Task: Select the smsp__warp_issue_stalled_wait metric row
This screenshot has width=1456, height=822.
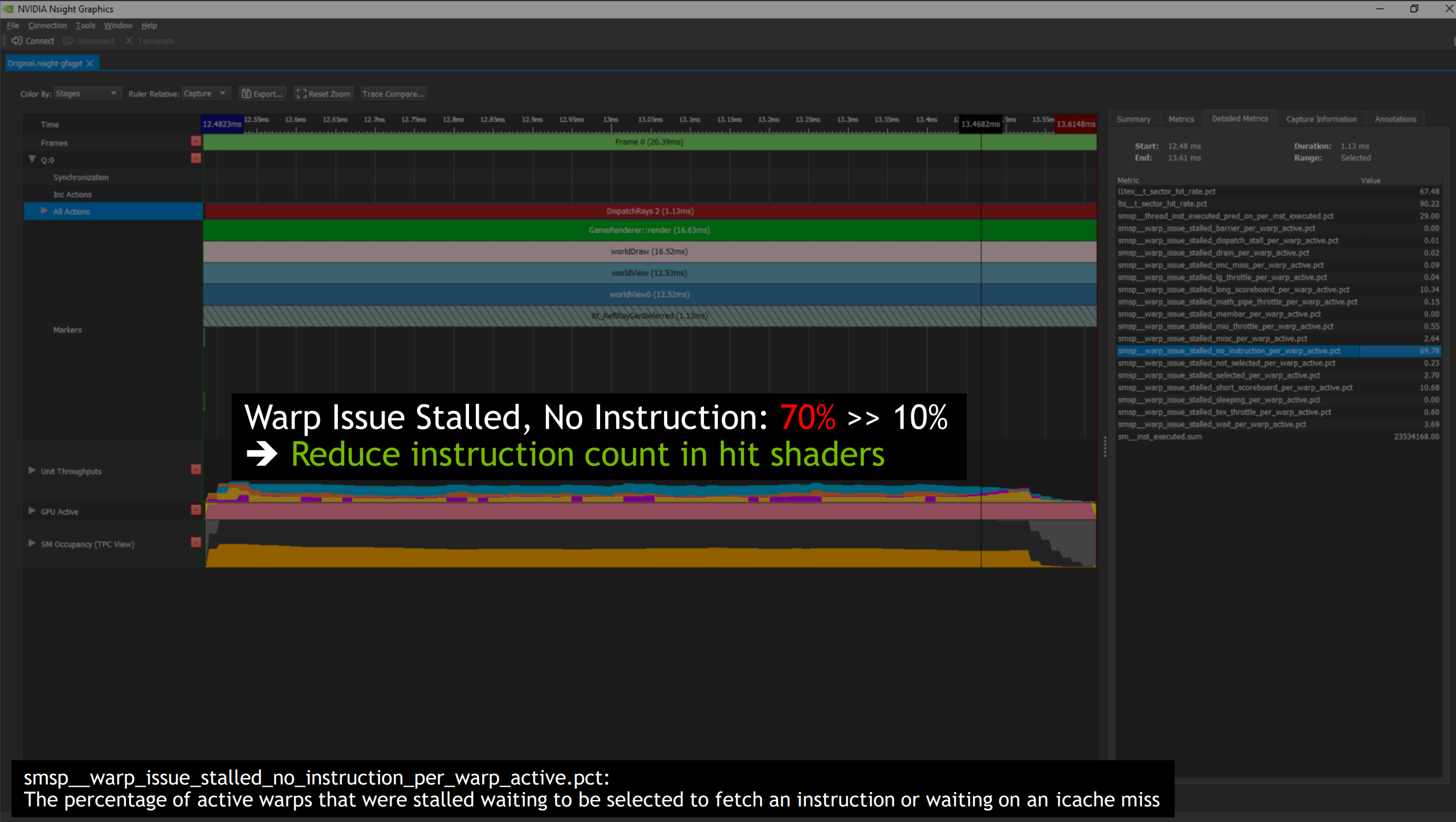Action: [x=1213, y=424]
